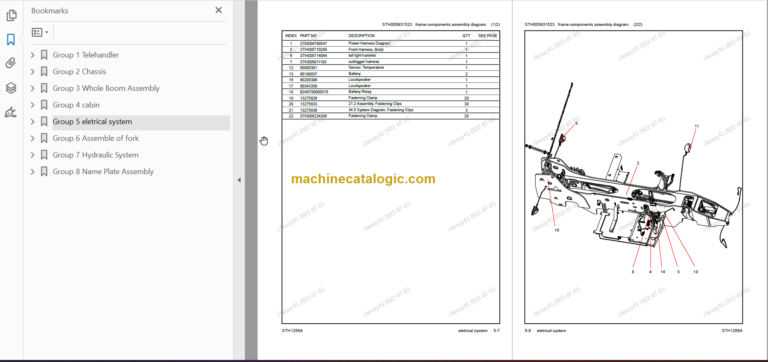Expand Group 6 Assemble of fork chevron

pos(32,139)
